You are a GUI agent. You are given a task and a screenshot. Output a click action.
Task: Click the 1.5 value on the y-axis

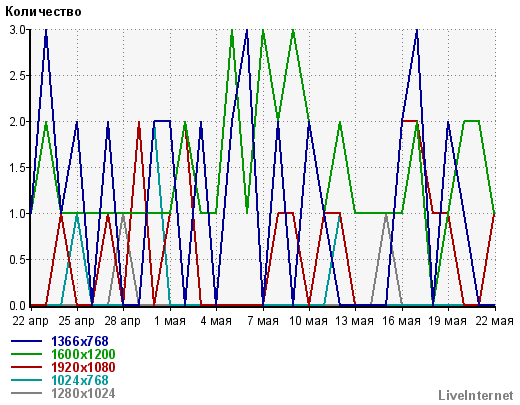pyautogui.click(x=17, y=168)
